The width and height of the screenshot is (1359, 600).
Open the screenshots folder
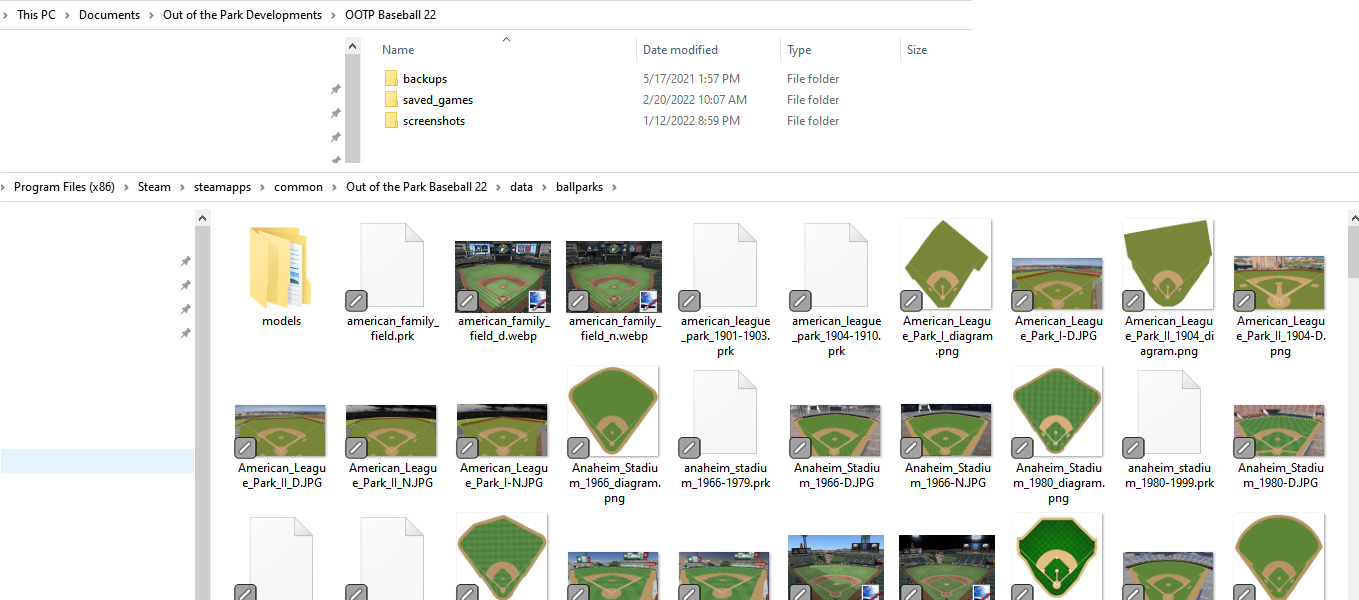[433, 121]
